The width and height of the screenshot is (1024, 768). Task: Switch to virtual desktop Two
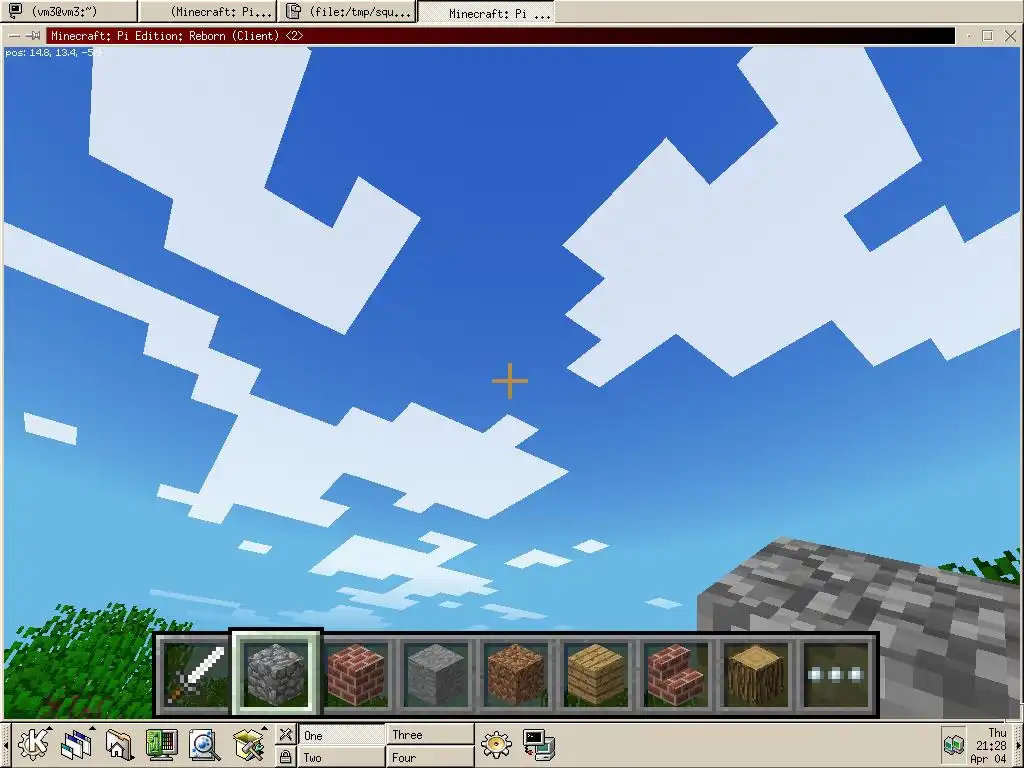342,757
